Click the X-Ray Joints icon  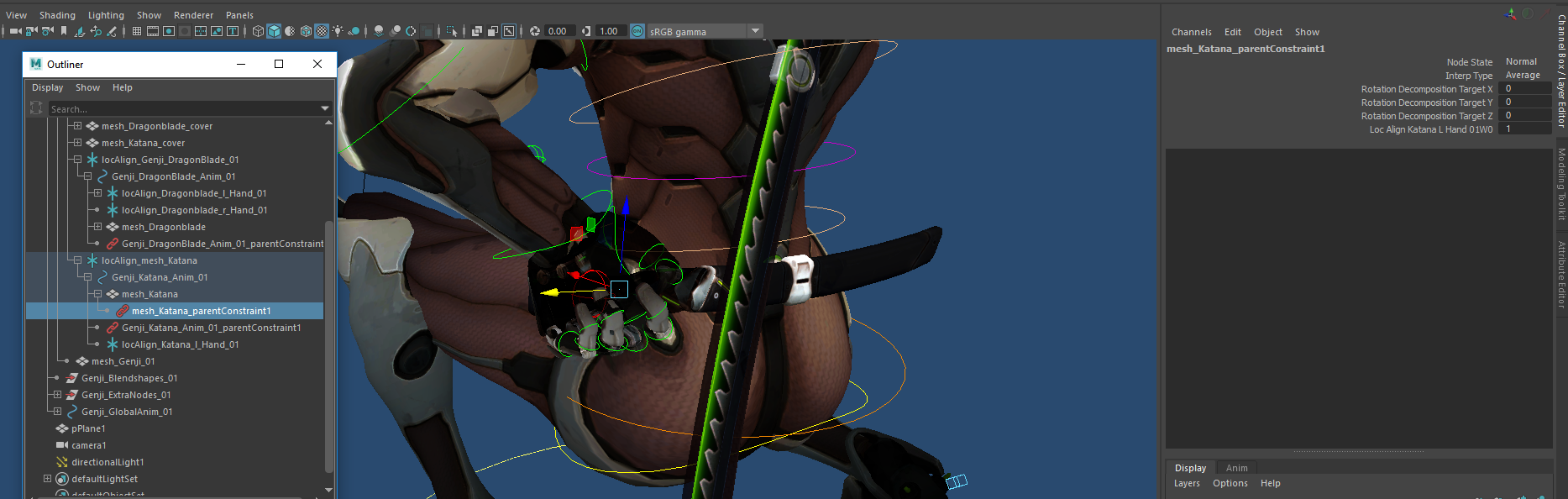click(x=509, y=31)
